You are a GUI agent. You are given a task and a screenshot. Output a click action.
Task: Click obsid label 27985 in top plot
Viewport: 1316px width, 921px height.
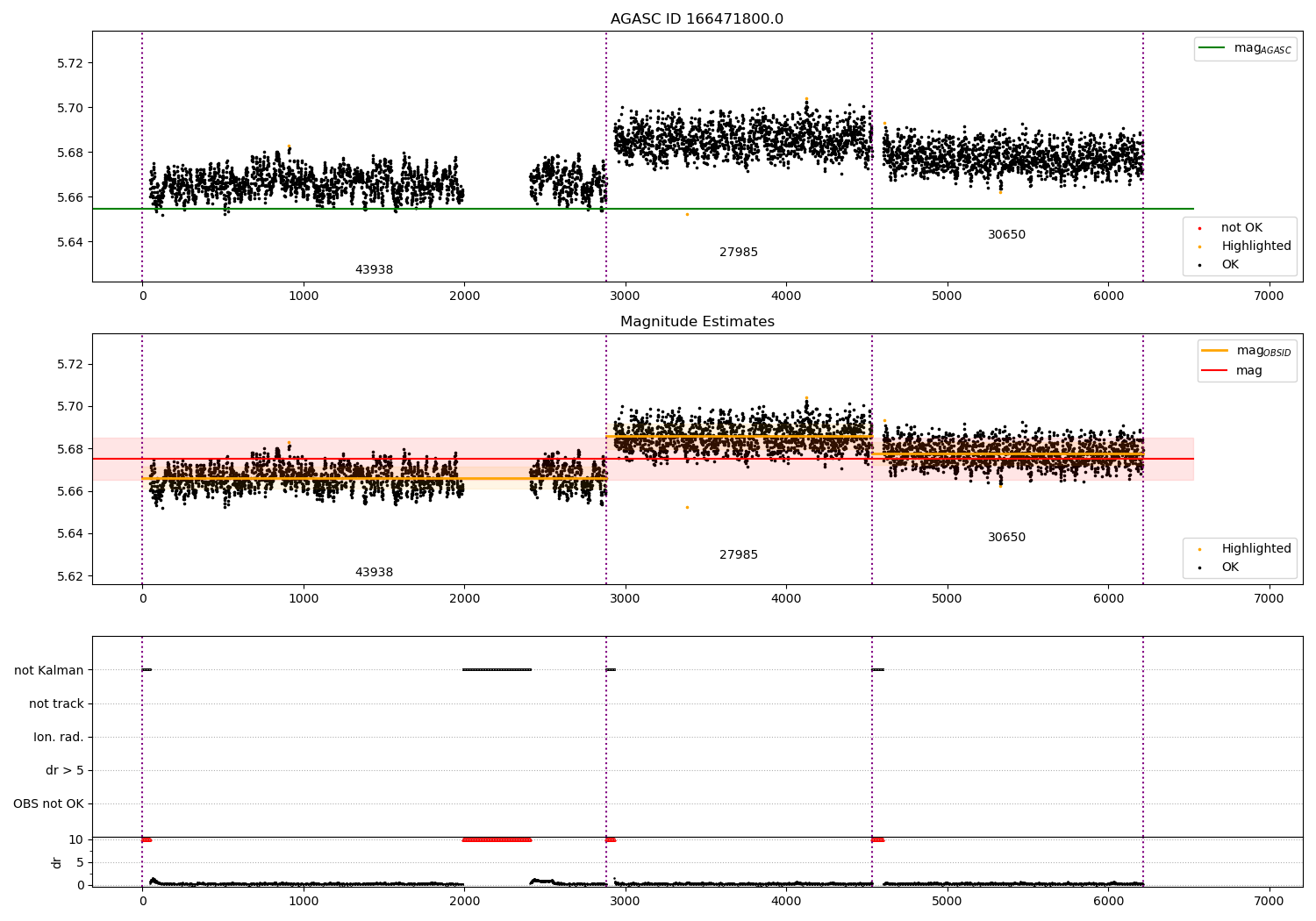[x=739, y=253]
